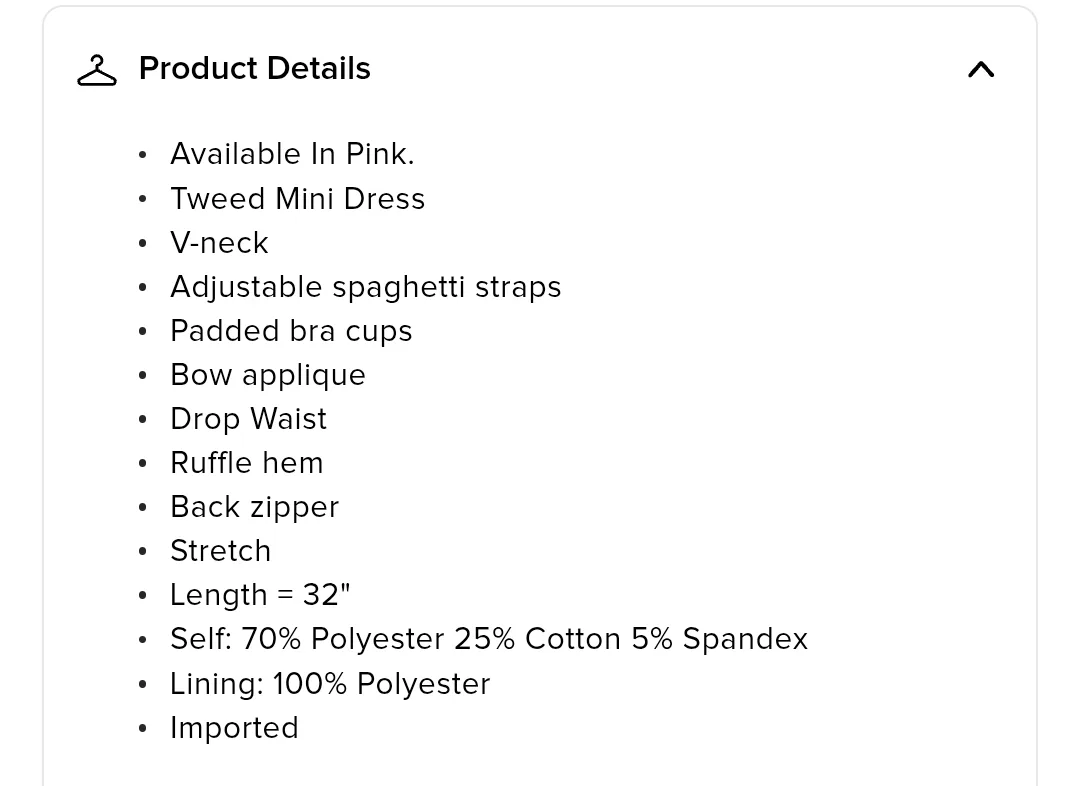Click the bullet marker beside Tweed Mini Dress

(141, 199)
